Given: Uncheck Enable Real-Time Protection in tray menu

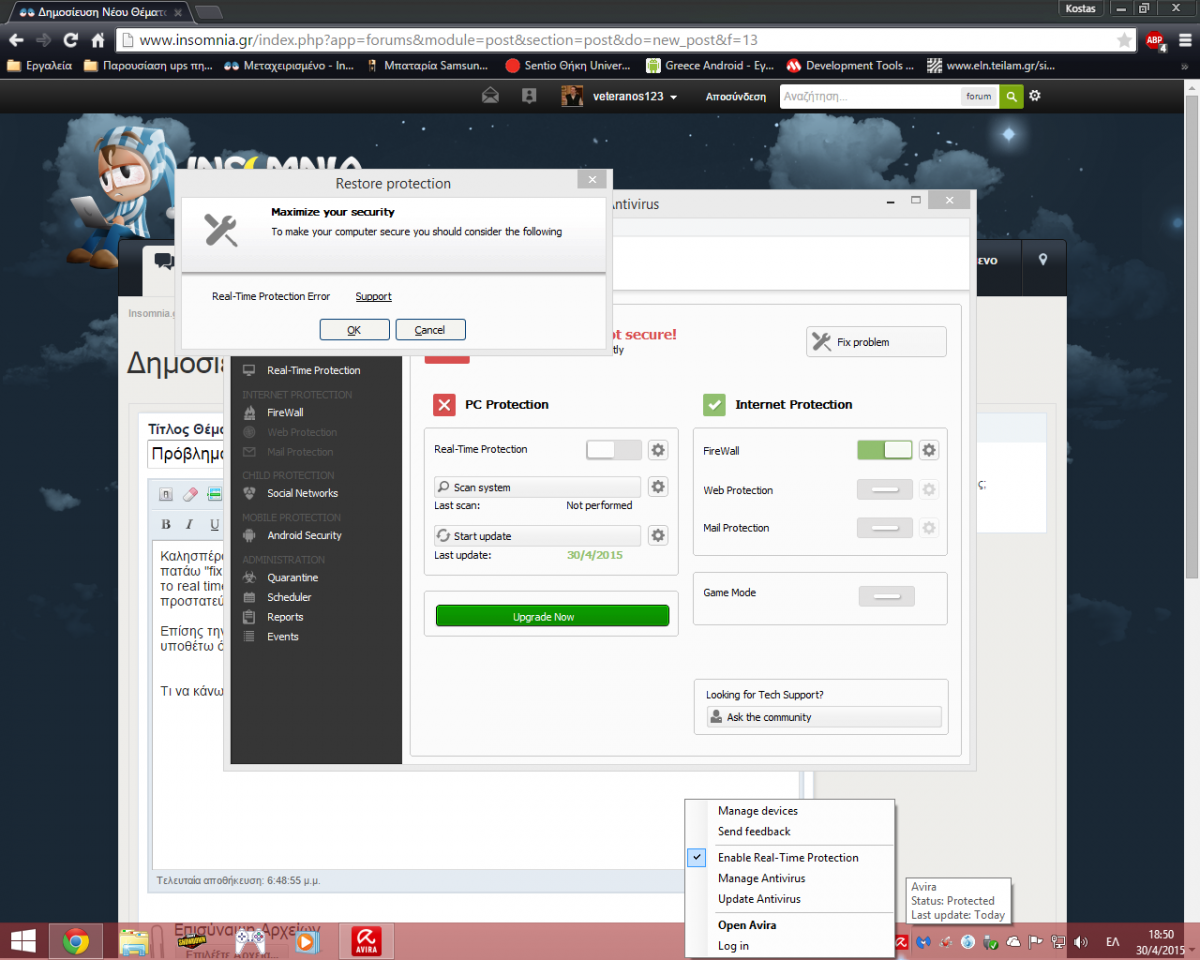Looking at the screenshot, I should pos(789,857).
